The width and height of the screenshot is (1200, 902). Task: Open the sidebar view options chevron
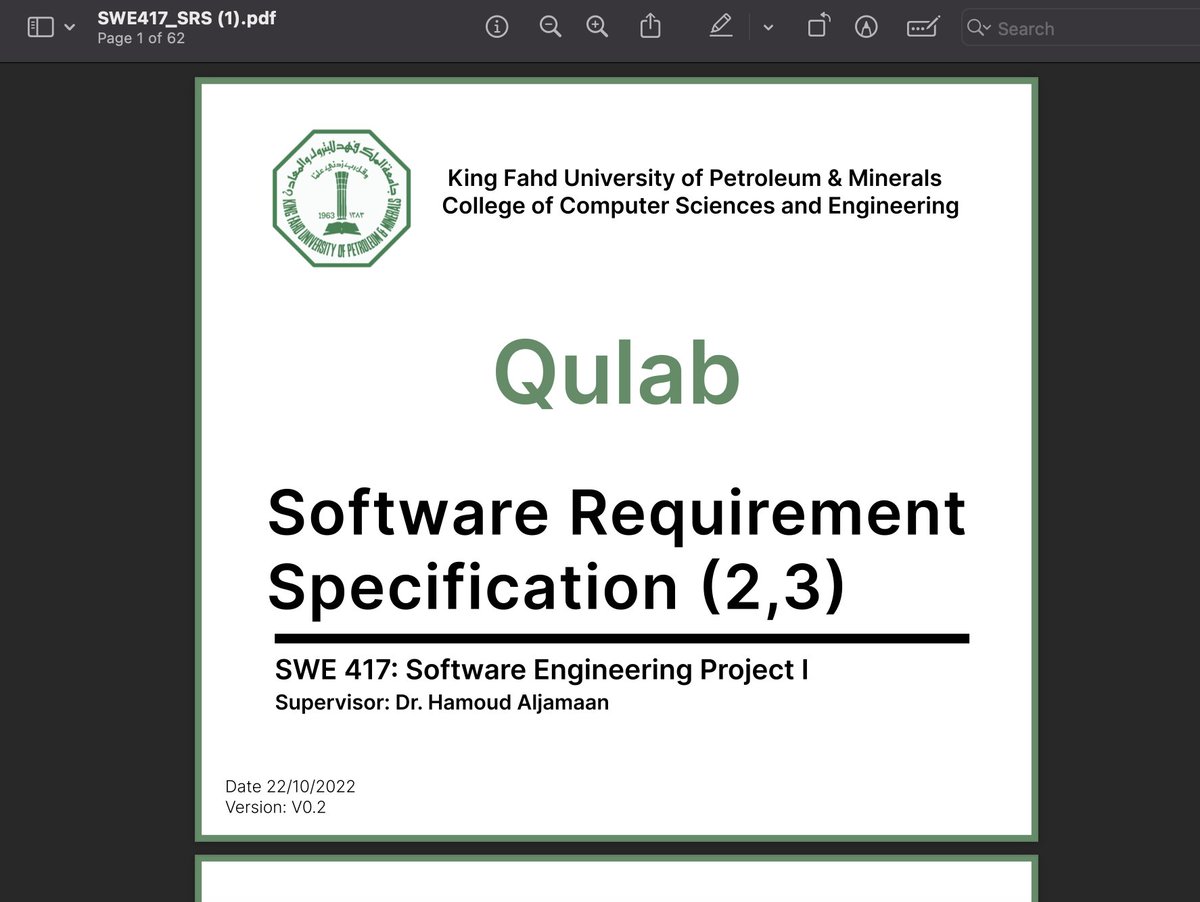[x=69, y=28]
